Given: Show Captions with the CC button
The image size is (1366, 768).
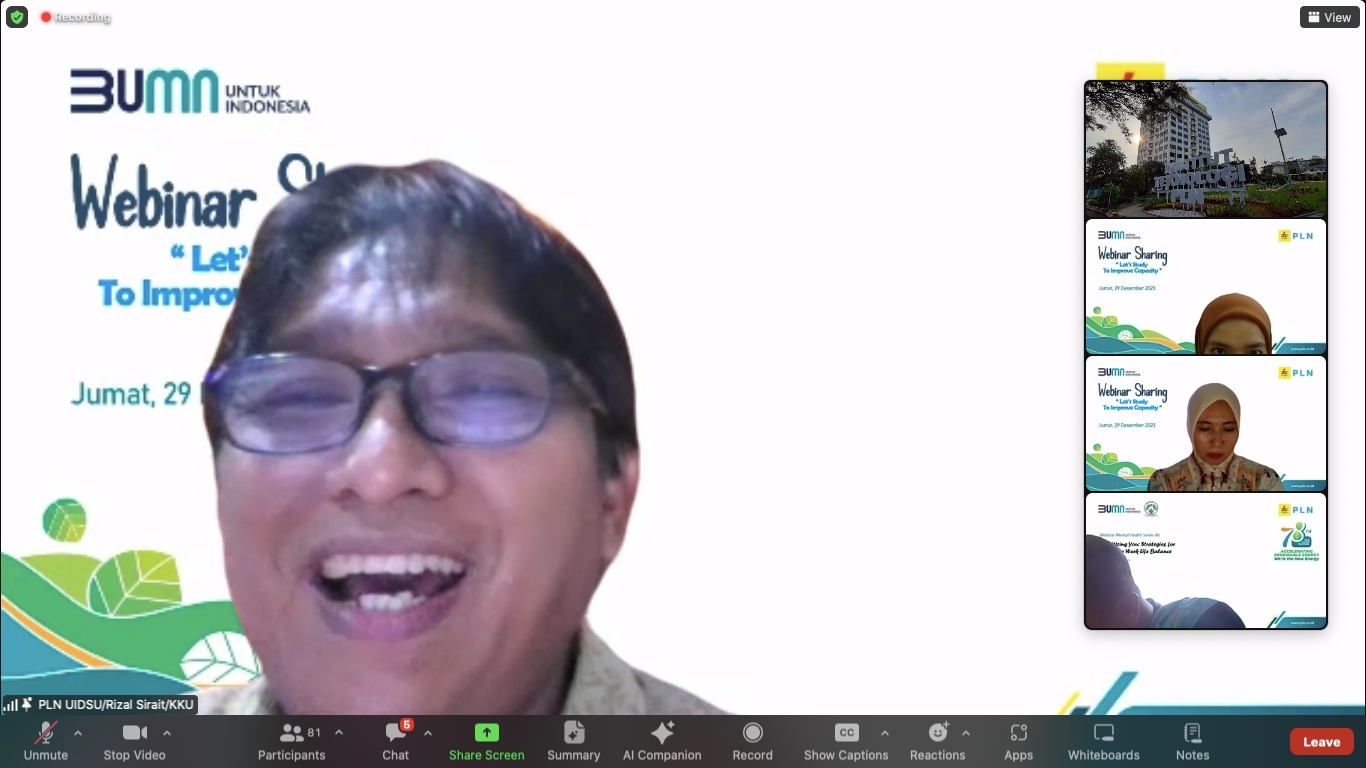Looking at the screenshot, I should [x=846, y=741].
